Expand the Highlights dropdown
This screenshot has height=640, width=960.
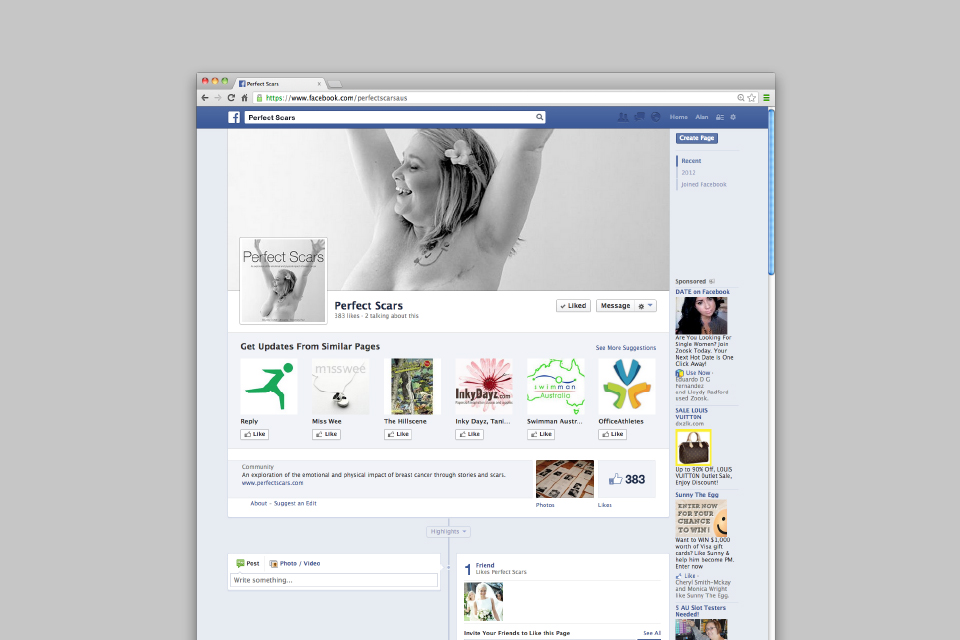(448, 531)
